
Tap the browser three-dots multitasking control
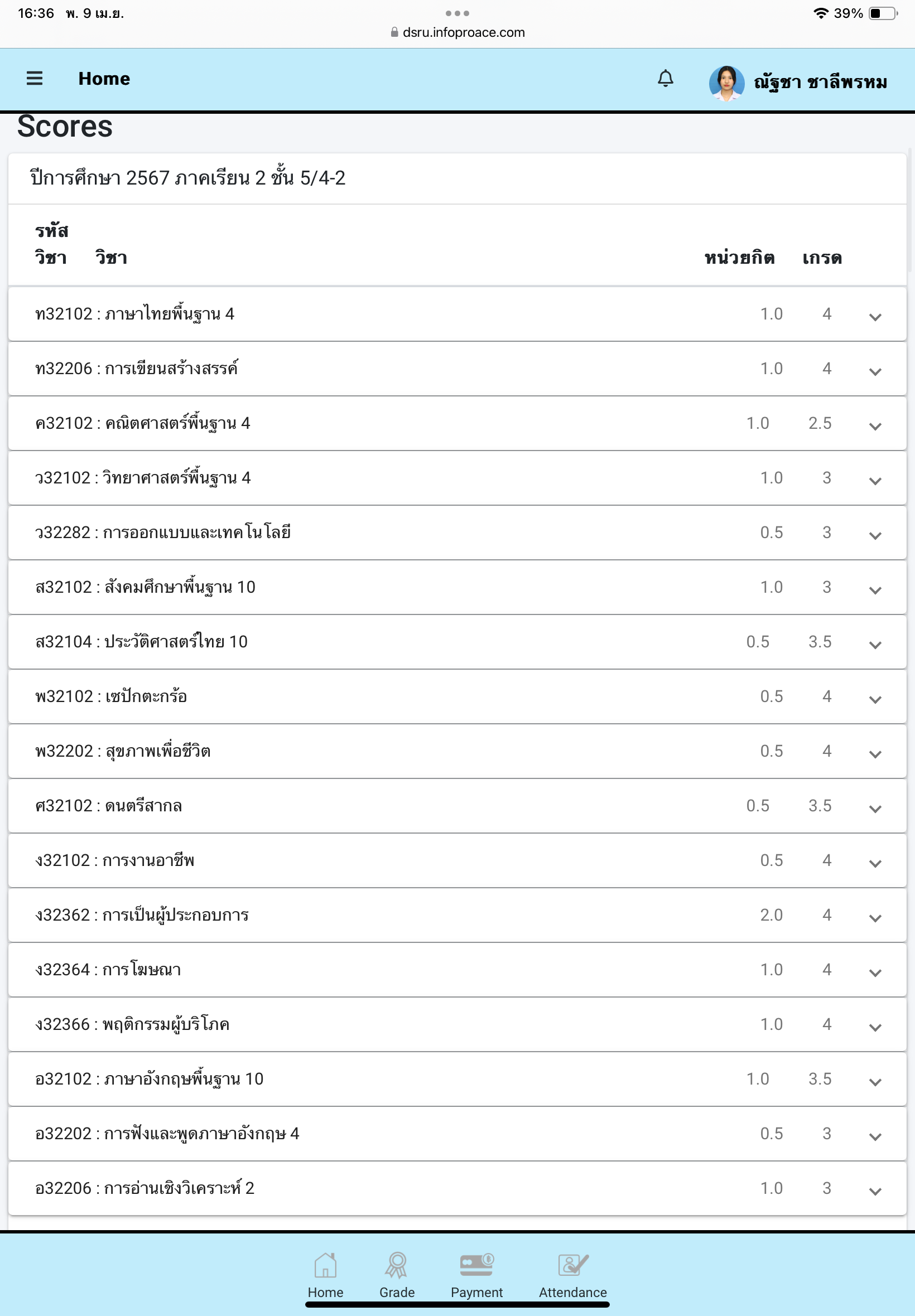(x=458, y=13)
